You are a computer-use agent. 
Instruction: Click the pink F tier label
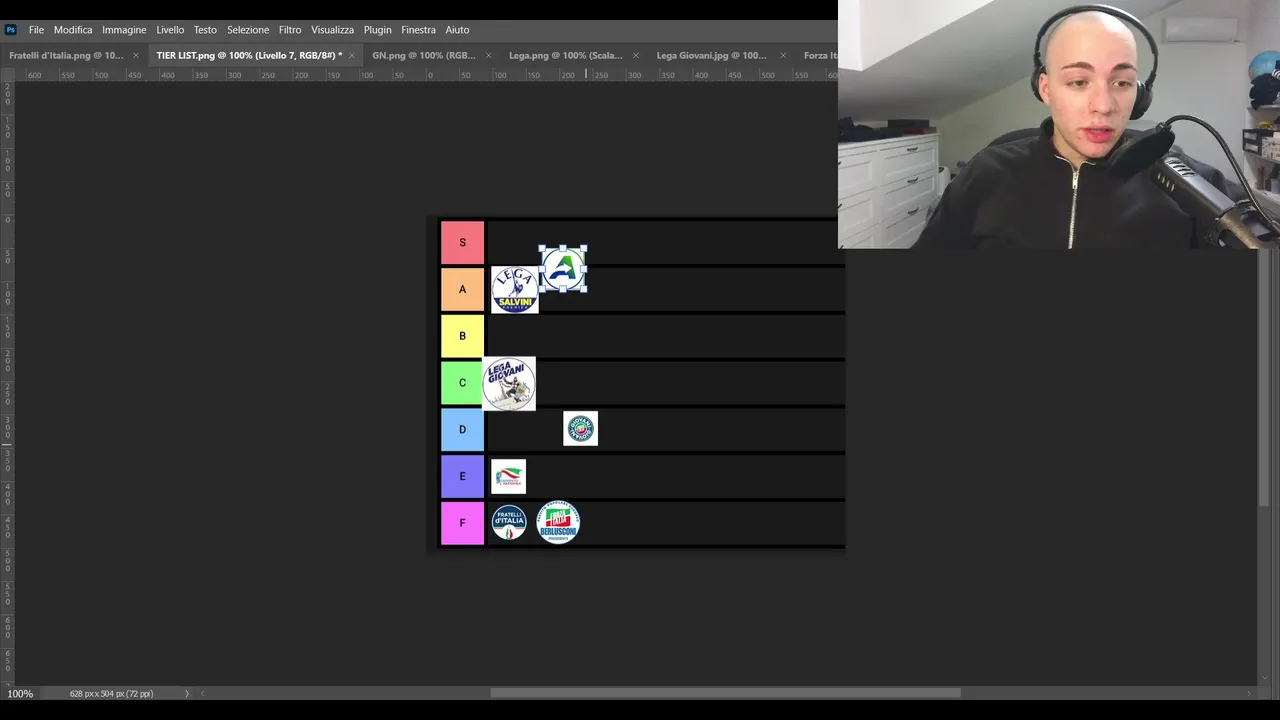point(462,523)
